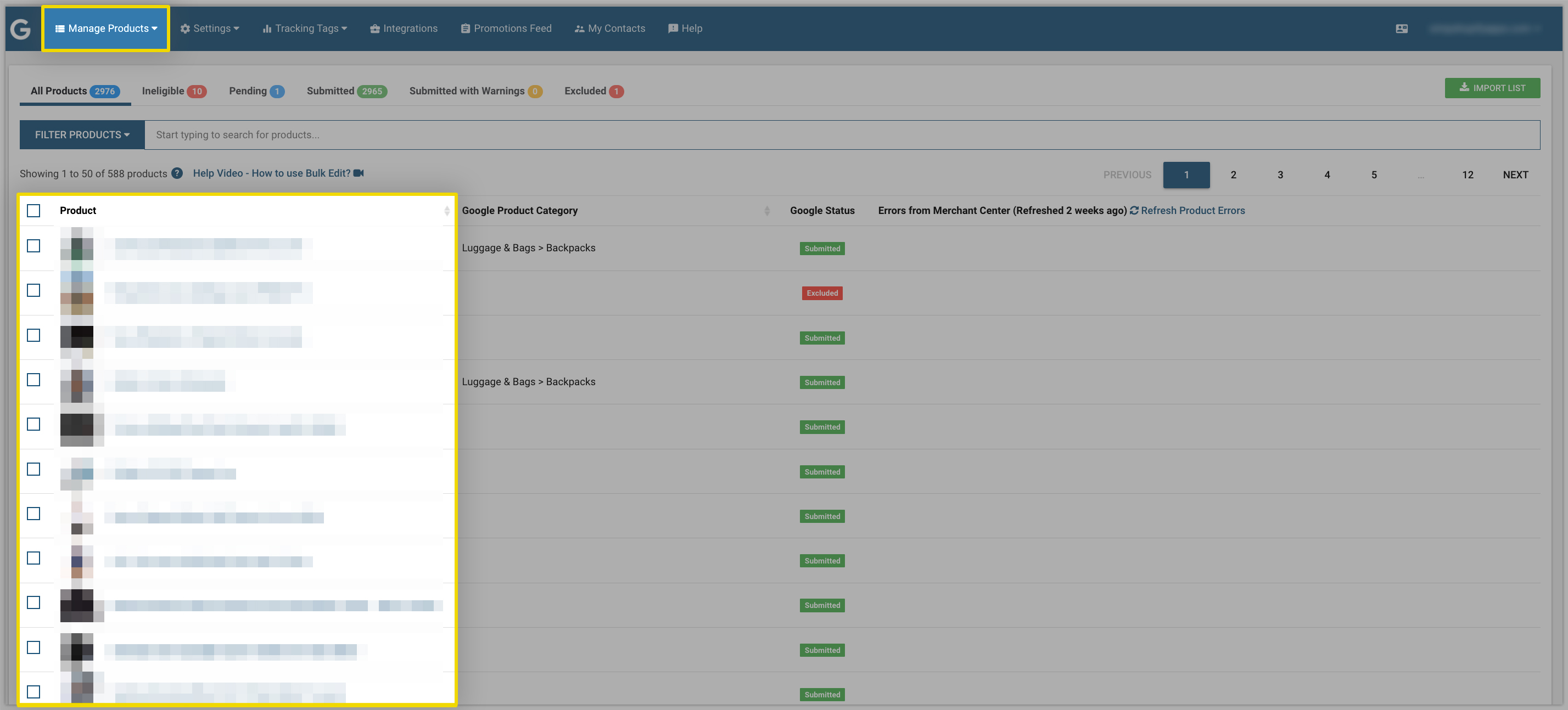Click the first product thumbnail image
1568x710 pixels.
[77, 248]
